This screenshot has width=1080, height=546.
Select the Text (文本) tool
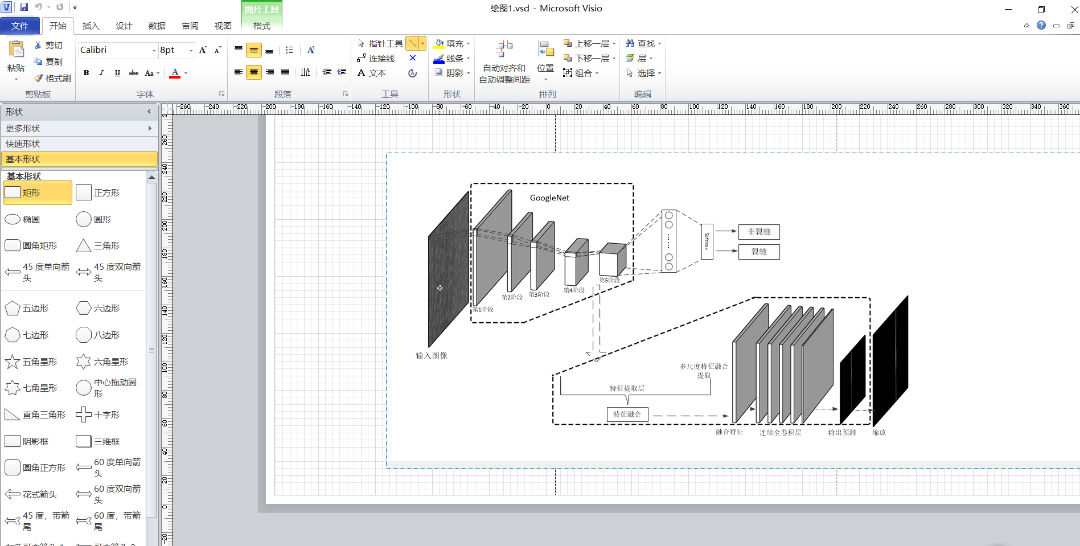[x=370, y=73]
